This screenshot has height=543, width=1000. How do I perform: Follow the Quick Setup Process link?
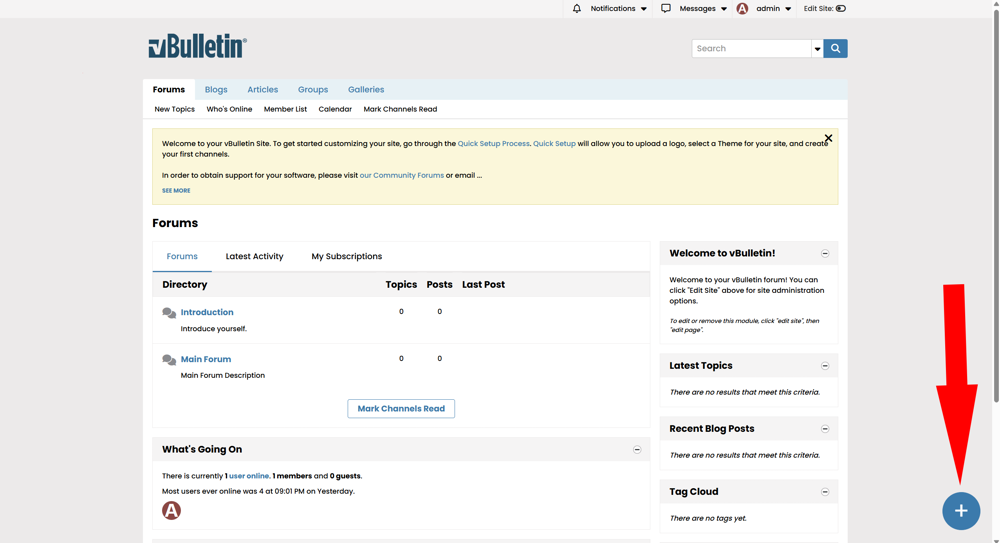(494, 144)
